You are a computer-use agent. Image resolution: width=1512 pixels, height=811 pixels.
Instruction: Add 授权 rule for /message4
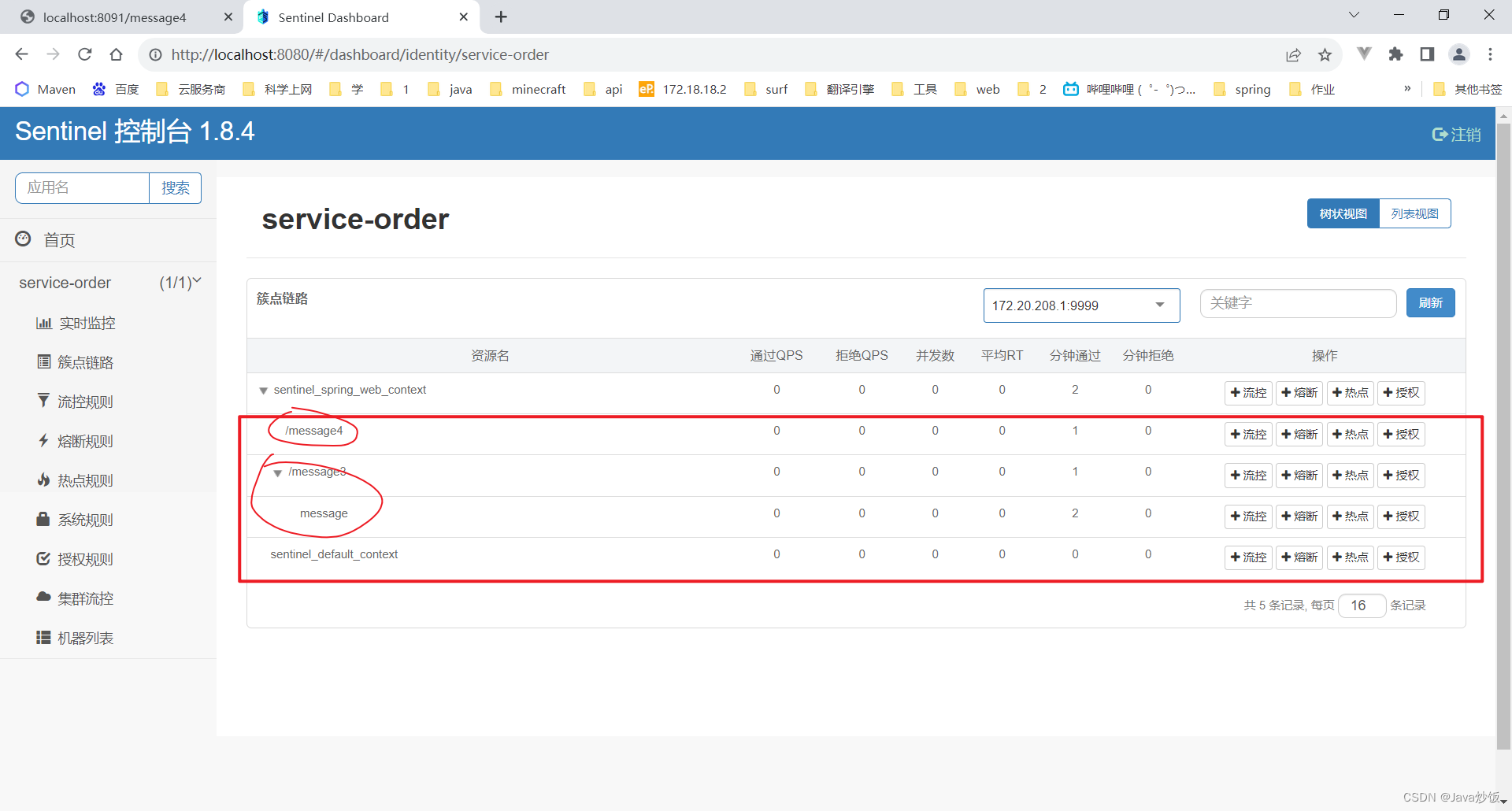(1401, 434)
